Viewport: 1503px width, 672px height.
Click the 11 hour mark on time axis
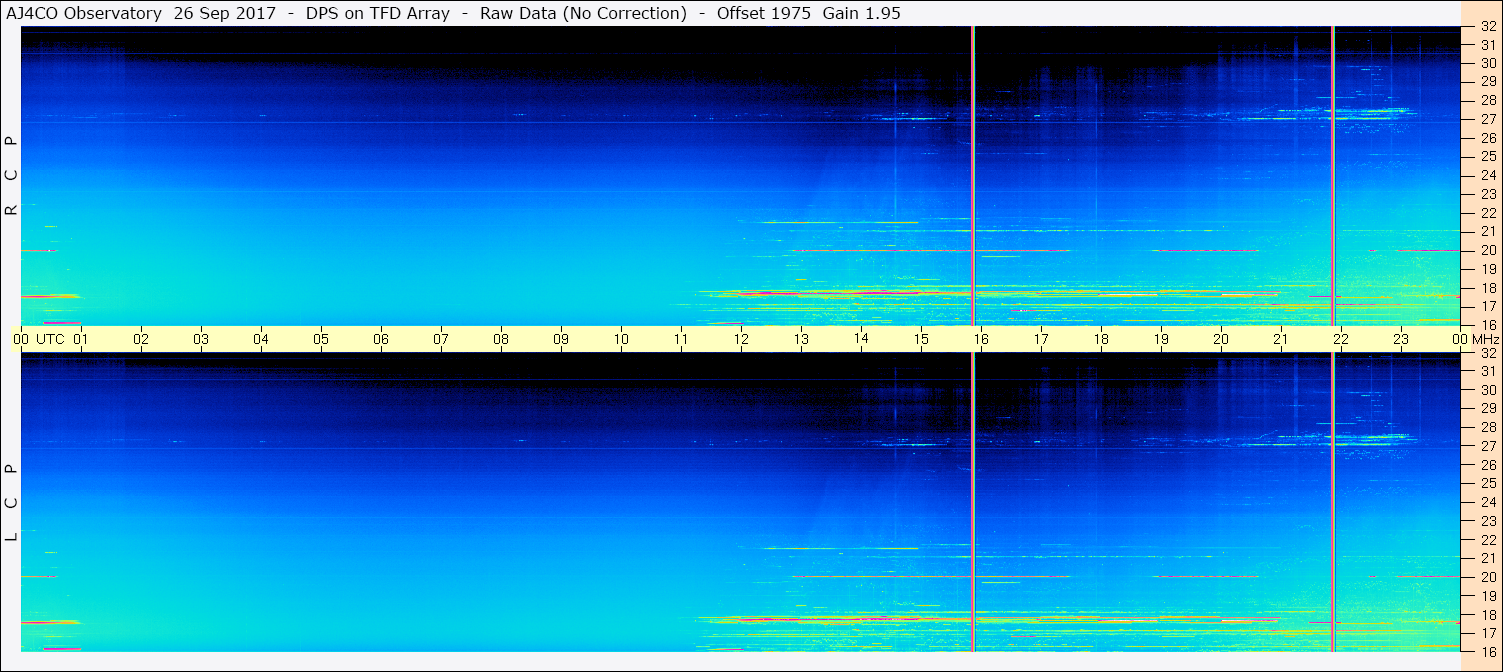(681, 339)
